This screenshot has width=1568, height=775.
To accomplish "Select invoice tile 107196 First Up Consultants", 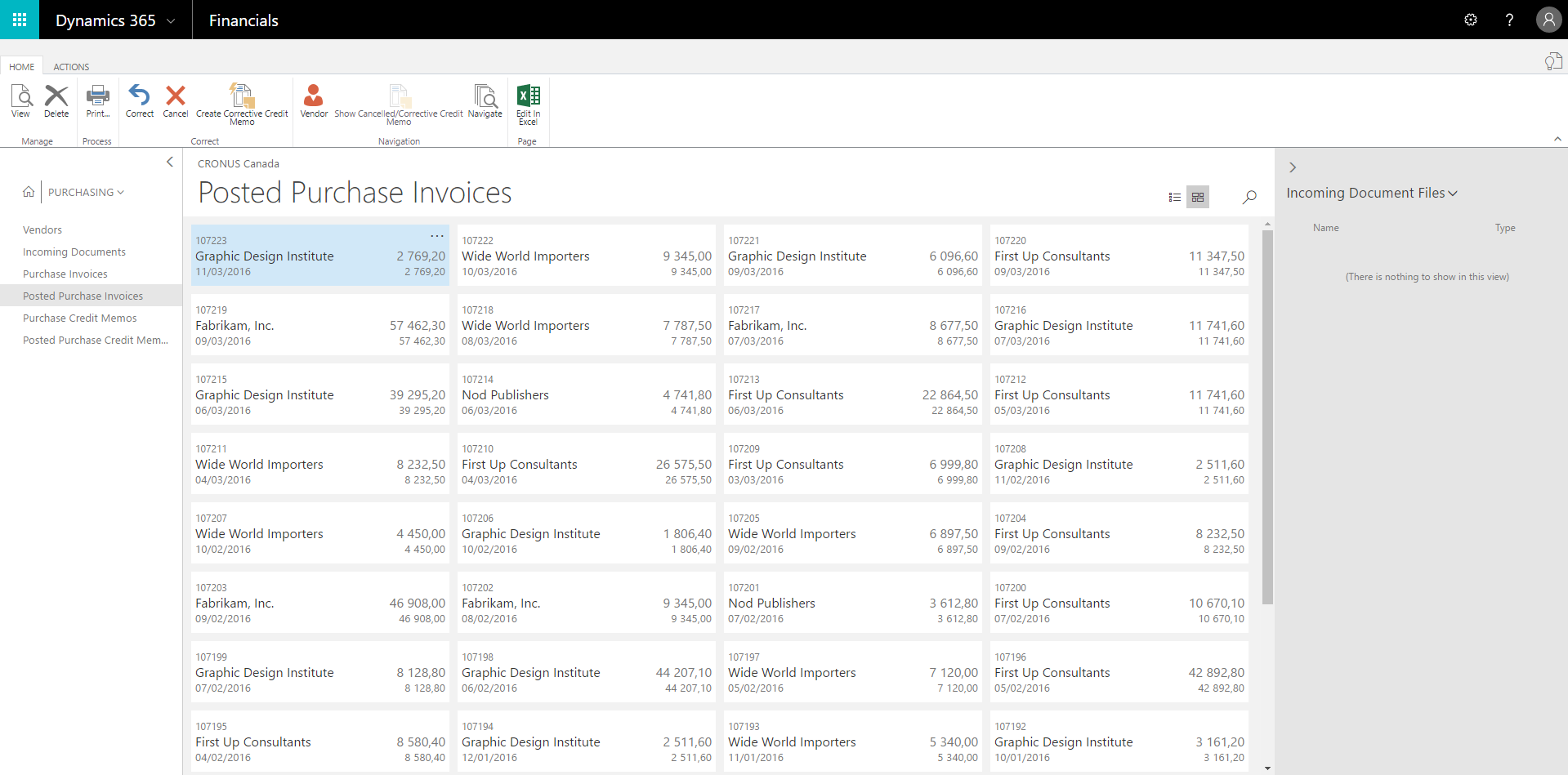I will coord(1119,672).
